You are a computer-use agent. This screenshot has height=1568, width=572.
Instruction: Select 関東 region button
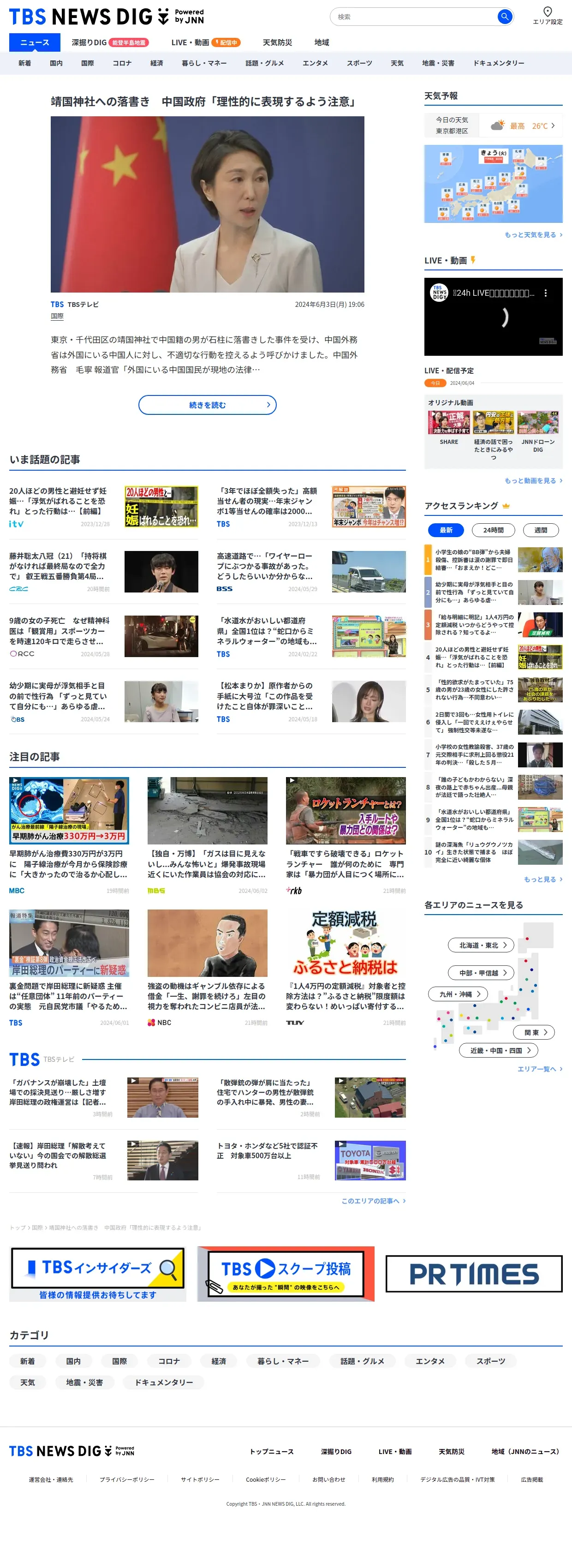click(x=533, y=1032)
